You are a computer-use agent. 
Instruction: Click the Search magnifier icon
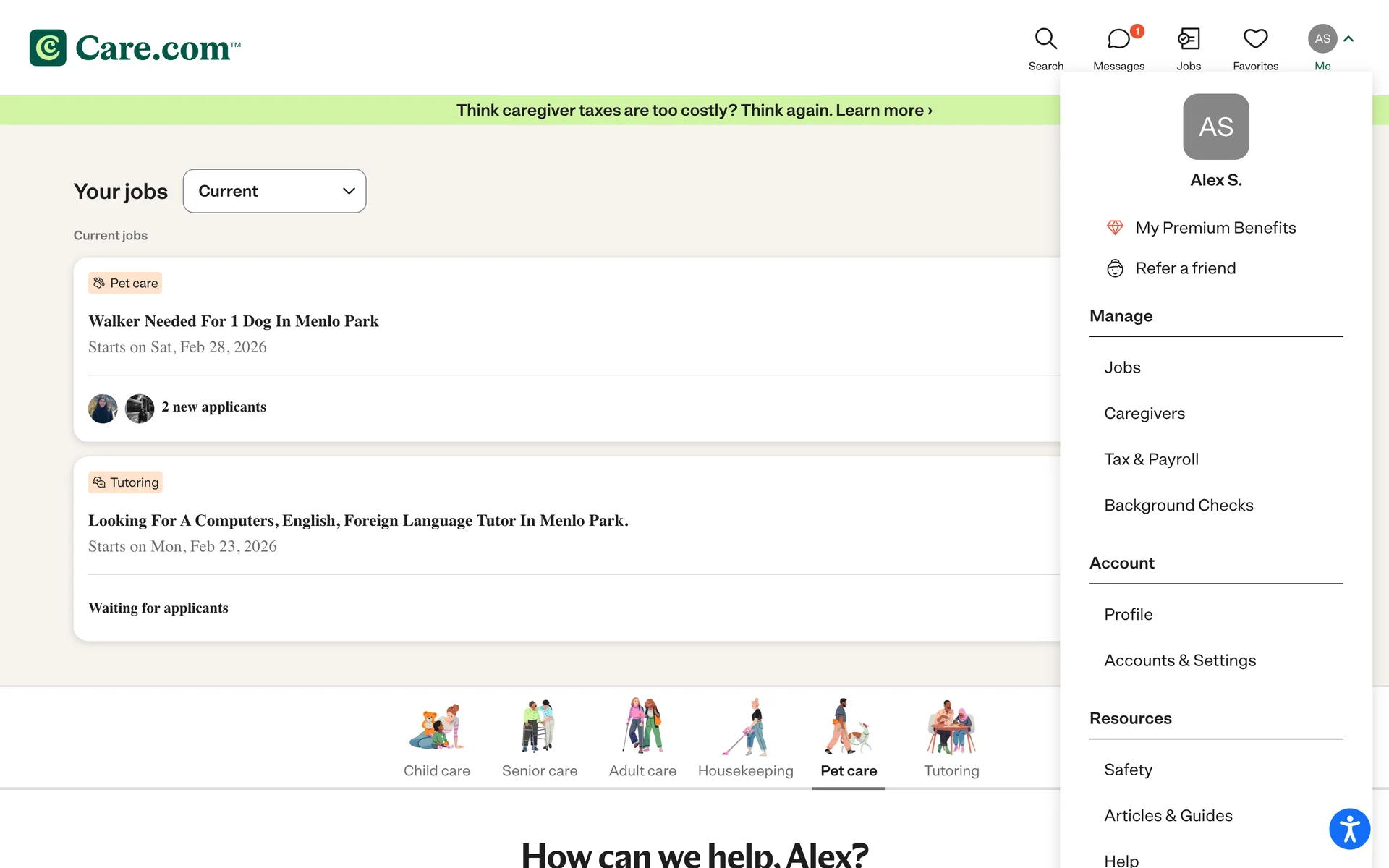click(1045, 39)
